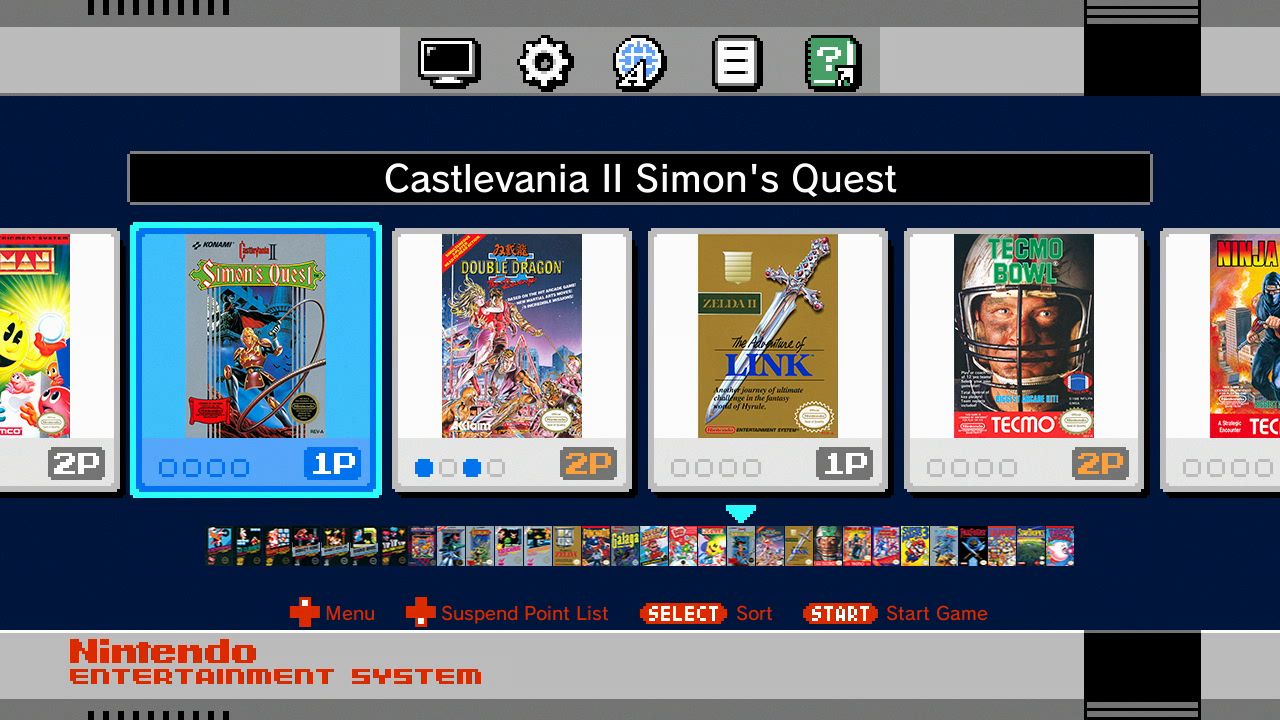
Task: Open the Legal Notices document icon
Action: [736, 63]
